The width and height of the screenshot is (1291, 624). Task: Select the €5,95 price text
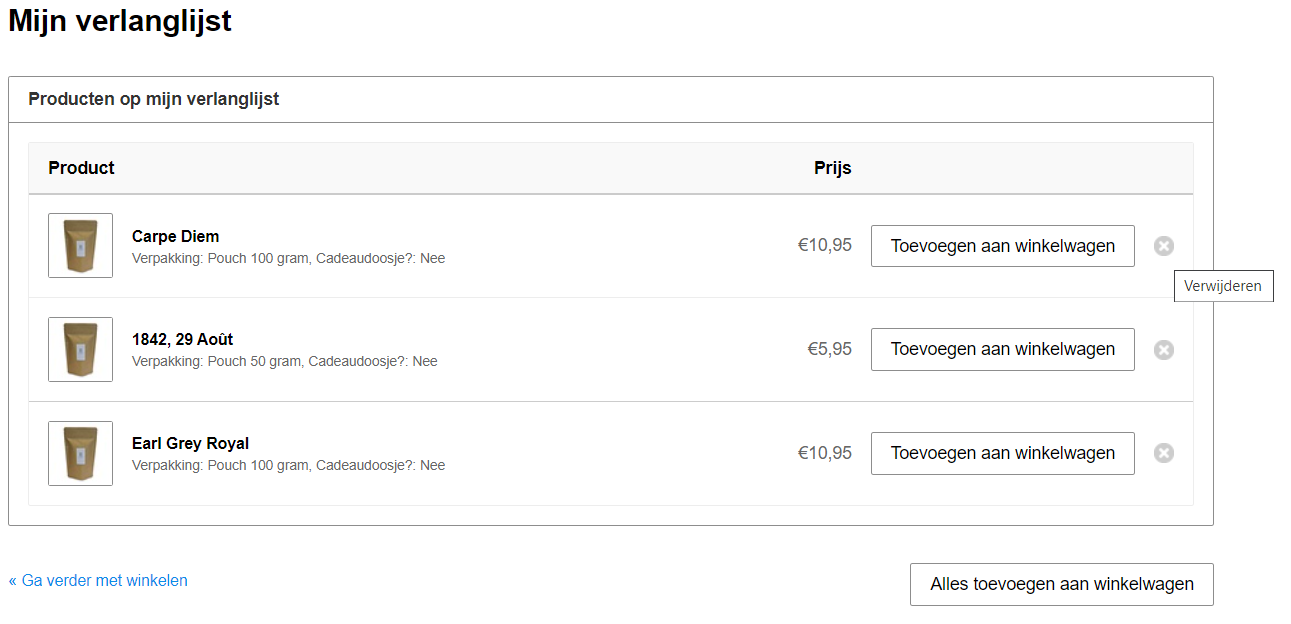(x=829, y=349)
